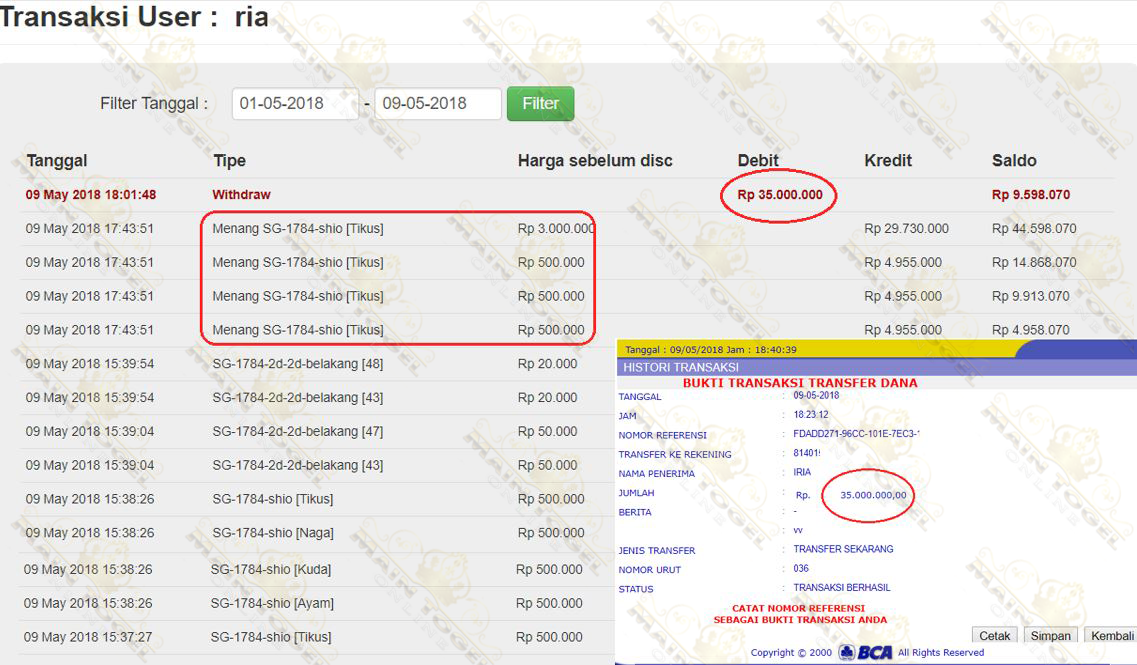Click the Tanggal column header
Image resolution: width=1137 pixels, height=665 pixels.
point(57,161)
